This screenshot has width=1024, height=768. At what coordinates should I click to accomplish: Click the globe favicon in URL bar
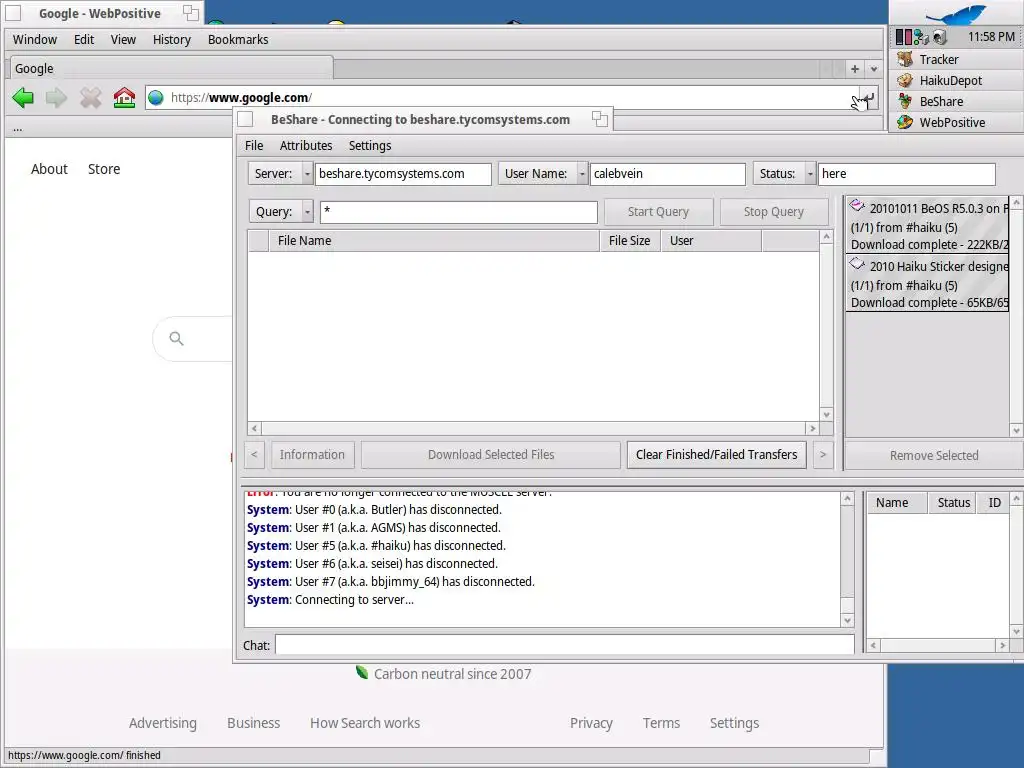click(155, 98)
